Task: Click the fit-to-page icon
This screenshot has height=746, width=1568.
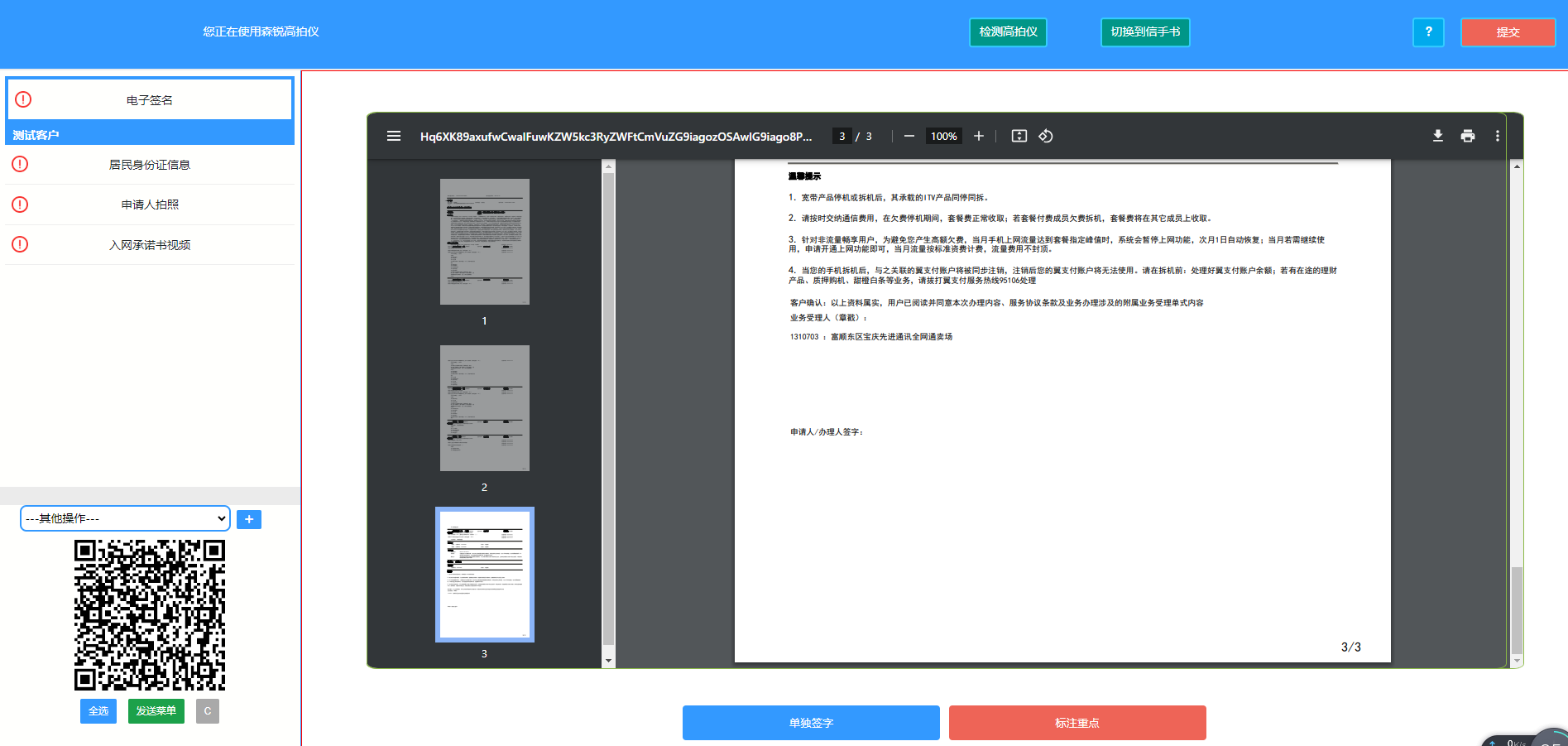Action: point(1019,136)
